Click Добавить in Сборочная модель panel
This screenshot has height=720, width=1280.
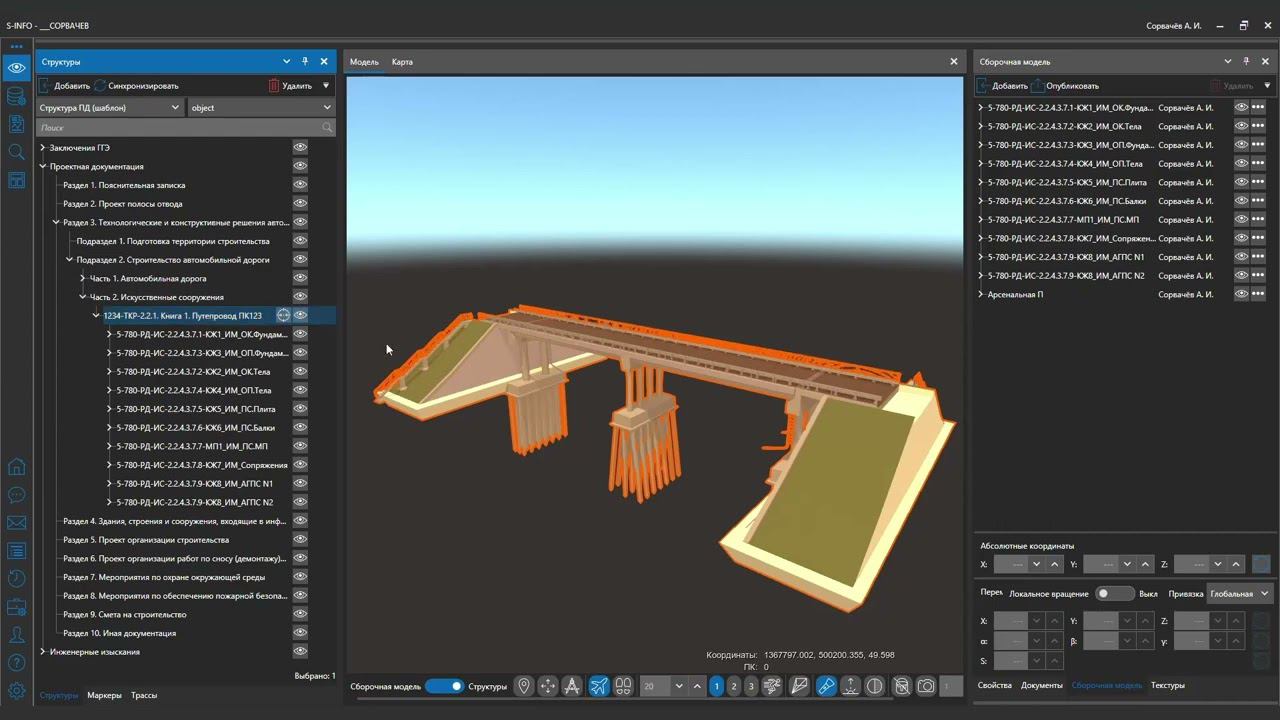coord(1002,86)
